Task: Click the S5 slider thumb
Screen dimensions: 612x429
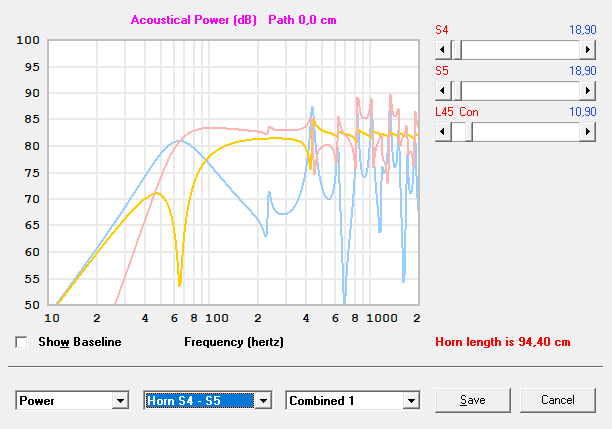Action: 456,91
